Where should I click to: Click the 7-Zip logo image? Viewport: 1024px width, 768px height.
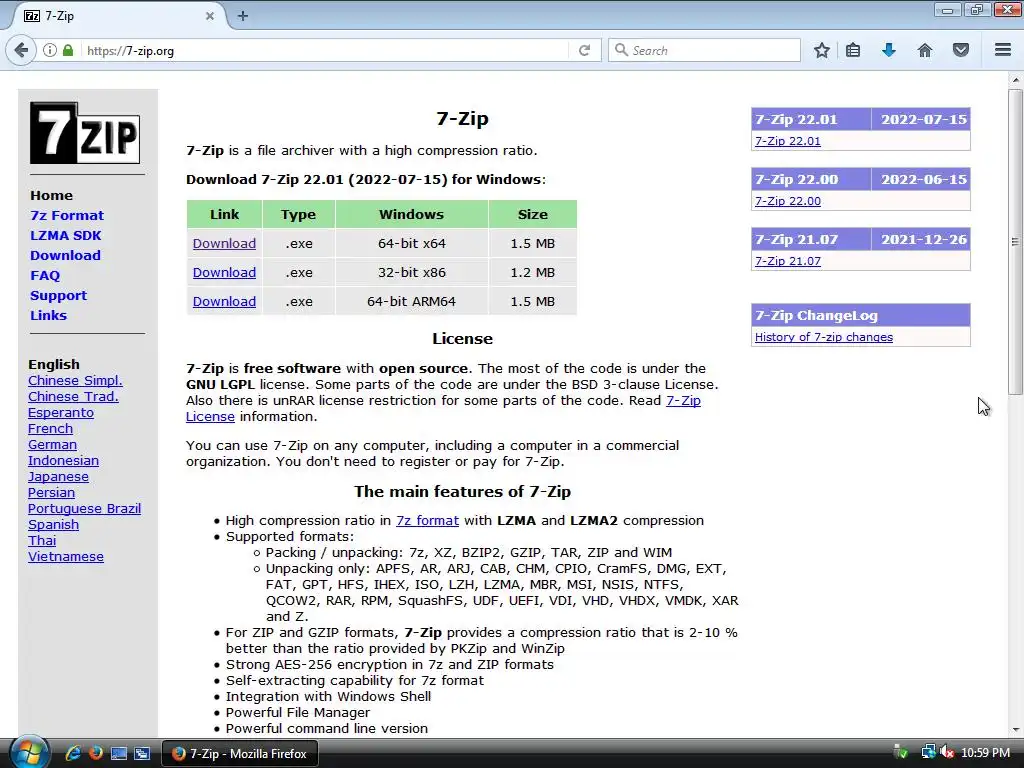pyautogui.click(x=85, y=133)
